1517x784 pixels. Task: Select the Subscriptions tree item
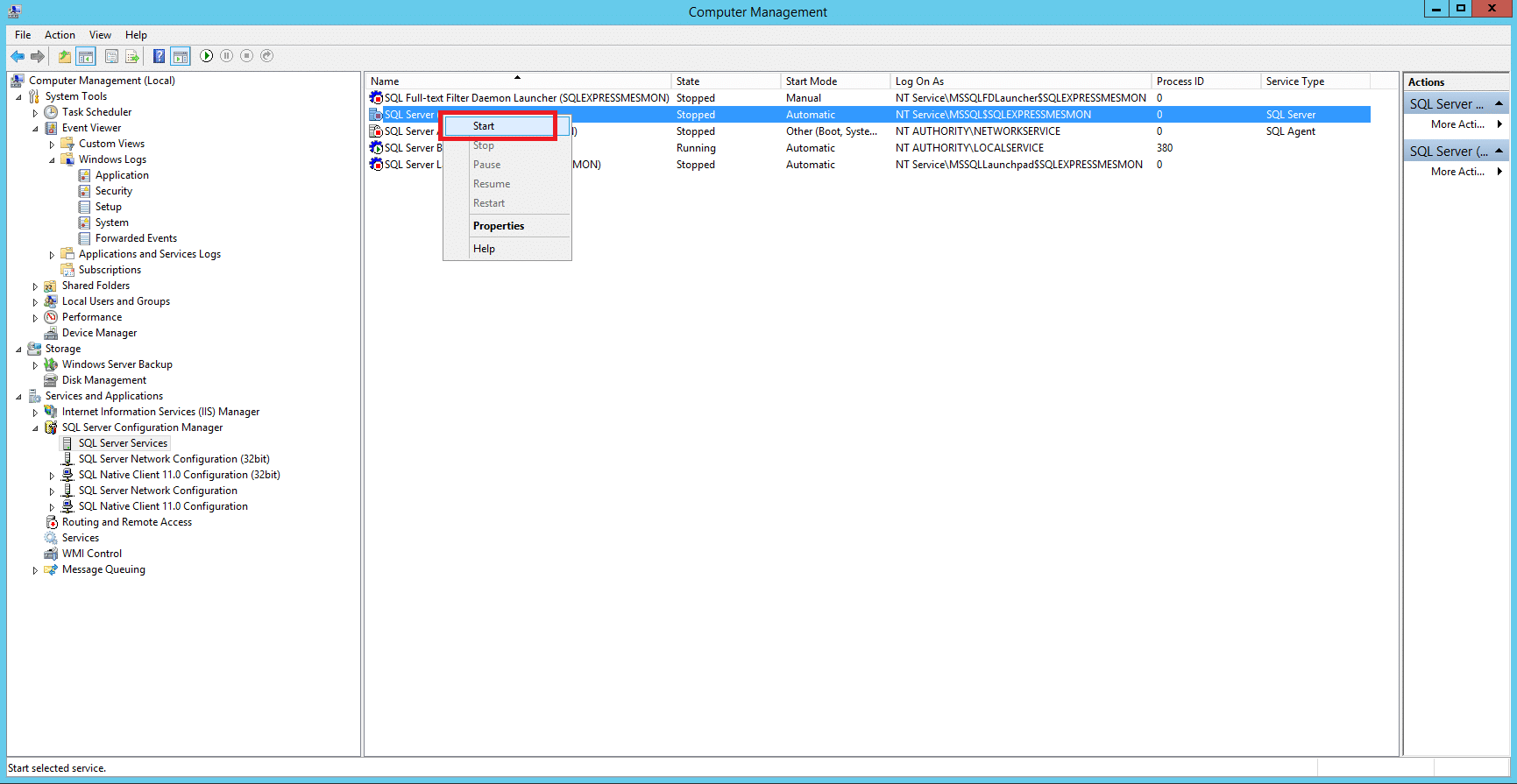point(110,270)
